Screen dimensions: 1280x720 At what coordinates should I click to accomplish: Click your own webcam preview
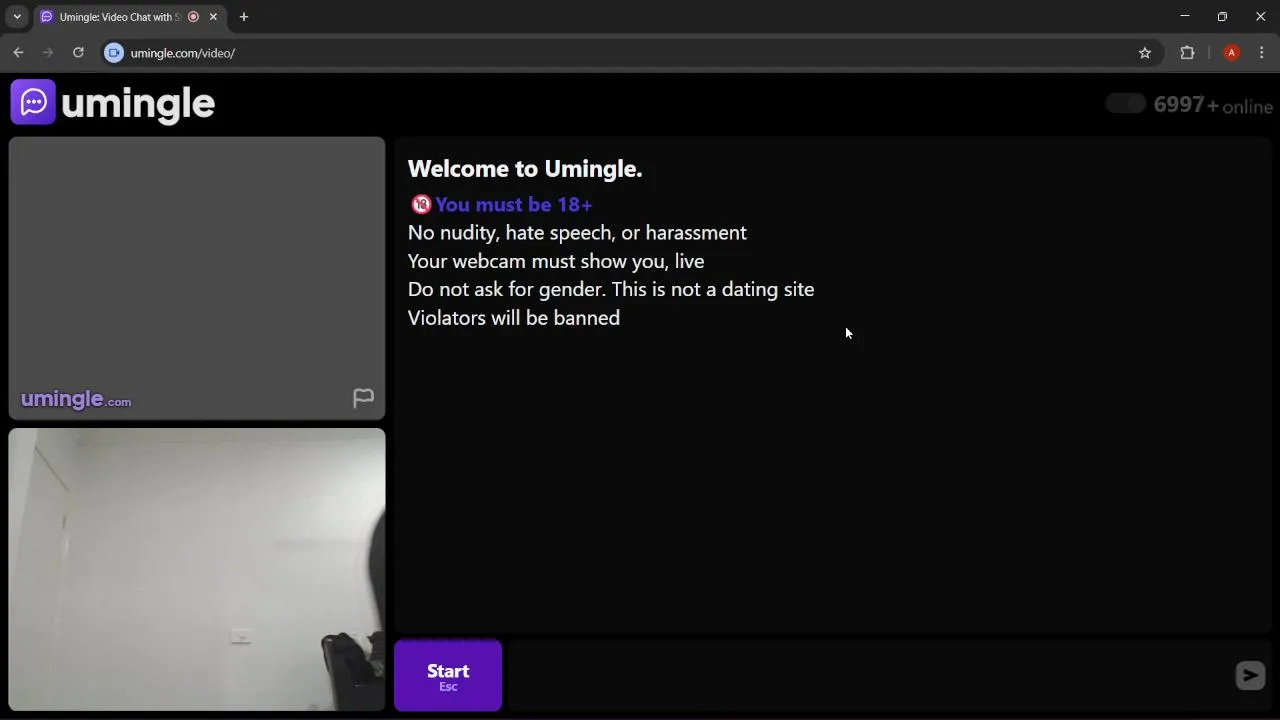tap(197, 570)
